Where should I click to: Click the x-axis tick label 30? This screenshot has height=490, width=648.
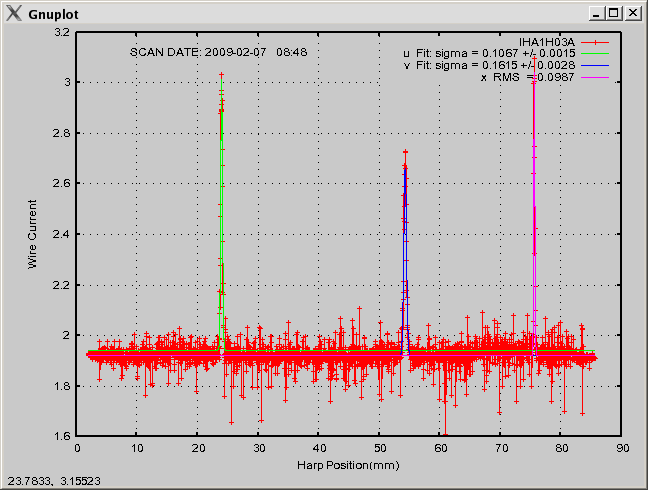point(259,448)
